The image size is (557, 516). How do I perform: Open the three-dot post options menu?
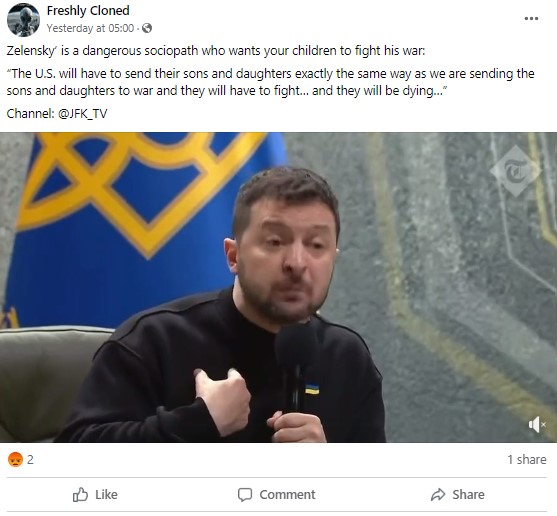click(x=531, y=18)
